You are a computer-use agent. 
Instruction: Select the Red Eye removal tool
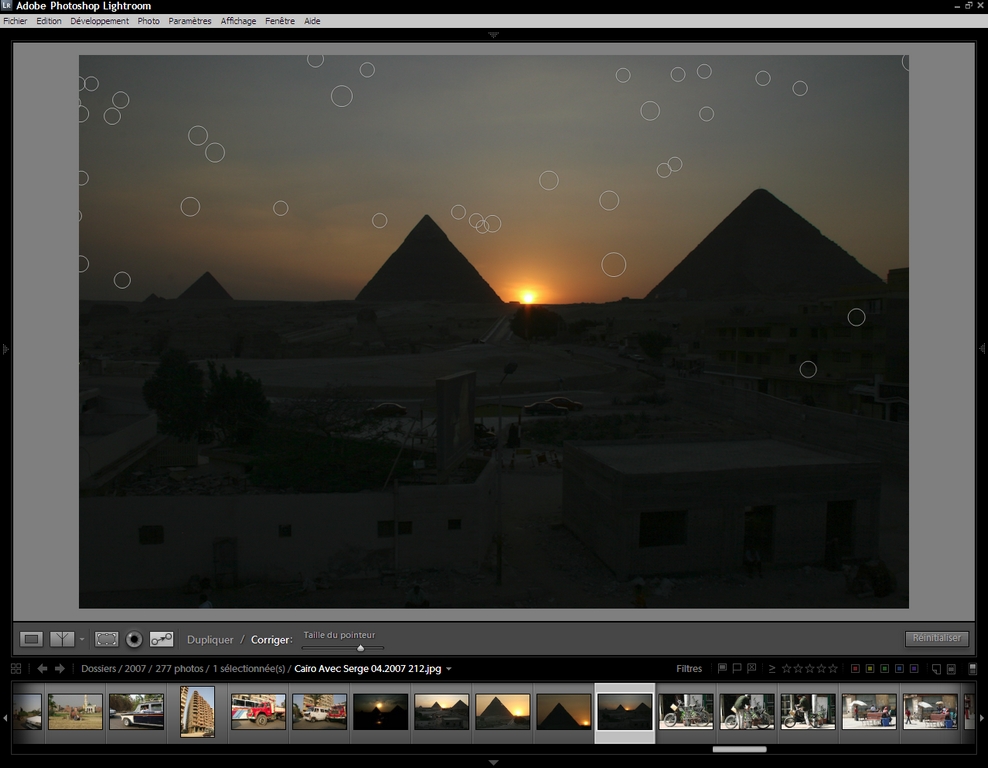point(134,639)
